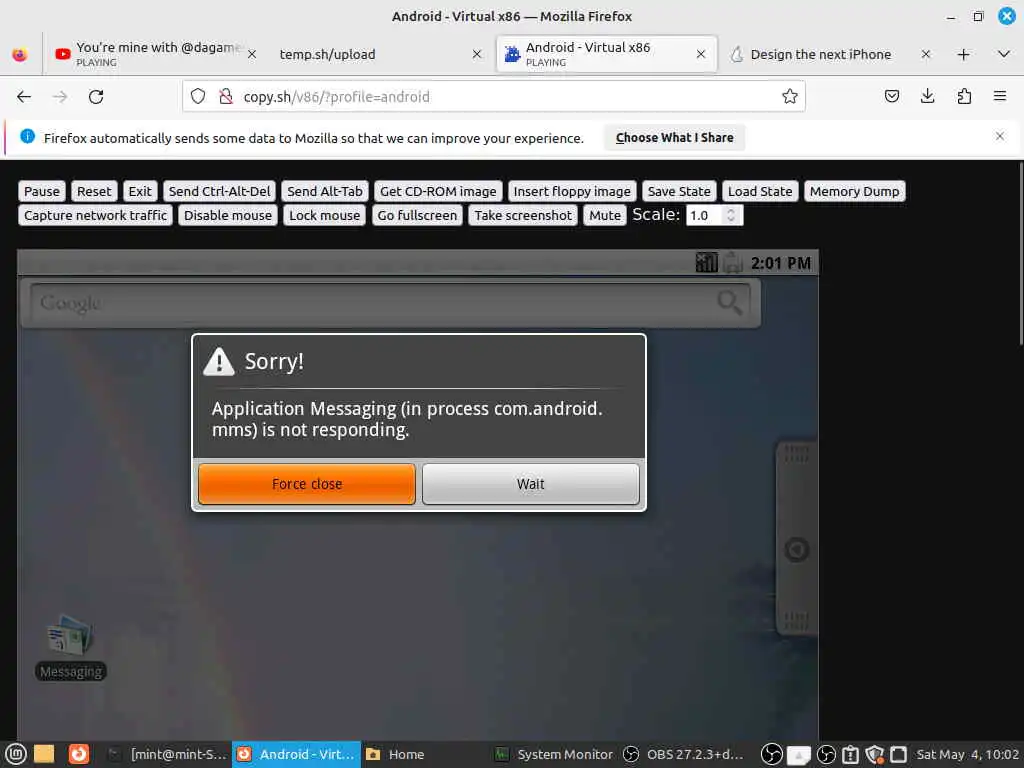The image size is (1024, 768).
Task: Launch Firefox from taskbar launcher
Action: (x=78, y=754)
